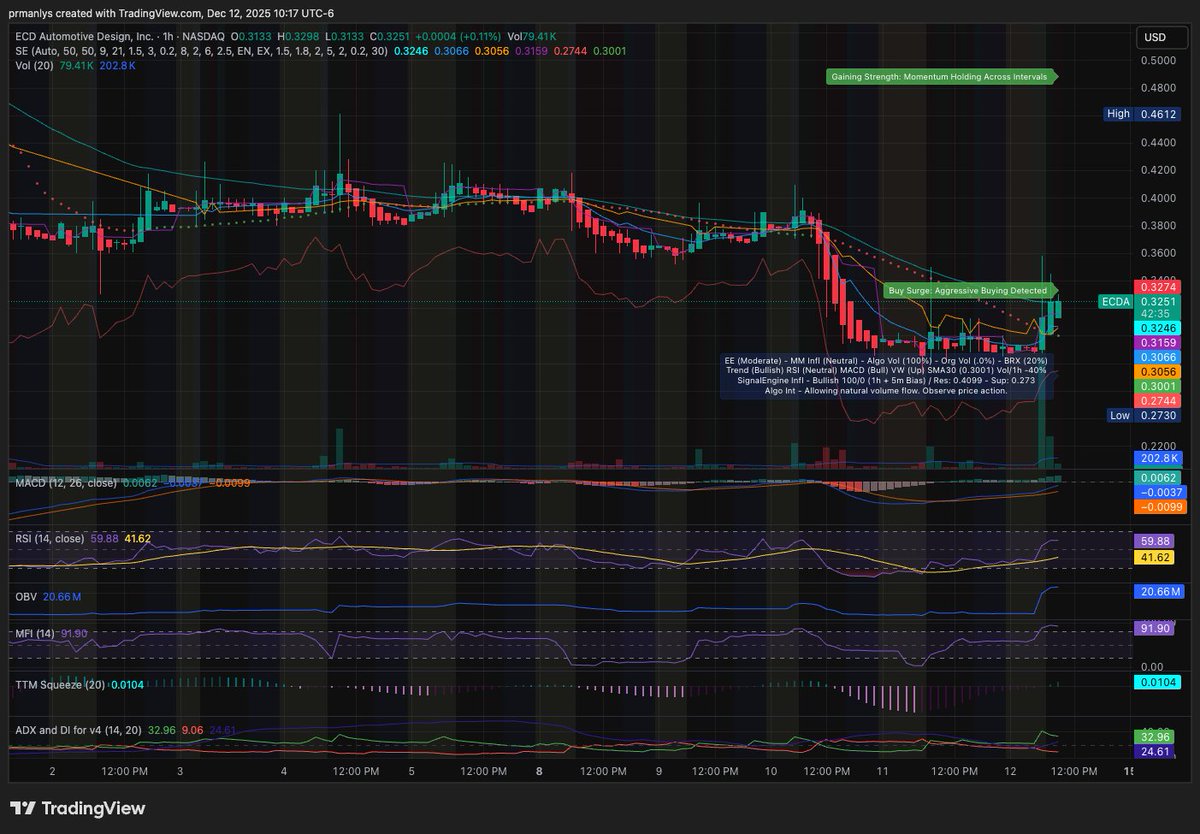This screenshot has height=834, width=1200.
Task: Click the 0.3251 current price tag
Action: 1156,301
